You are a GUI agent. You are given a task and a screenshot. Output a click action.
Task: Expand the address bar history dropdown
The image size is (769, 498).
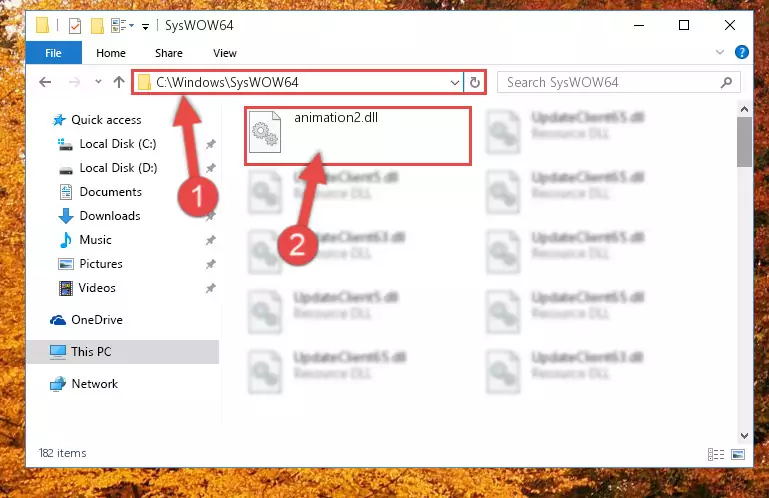[455, 82]
